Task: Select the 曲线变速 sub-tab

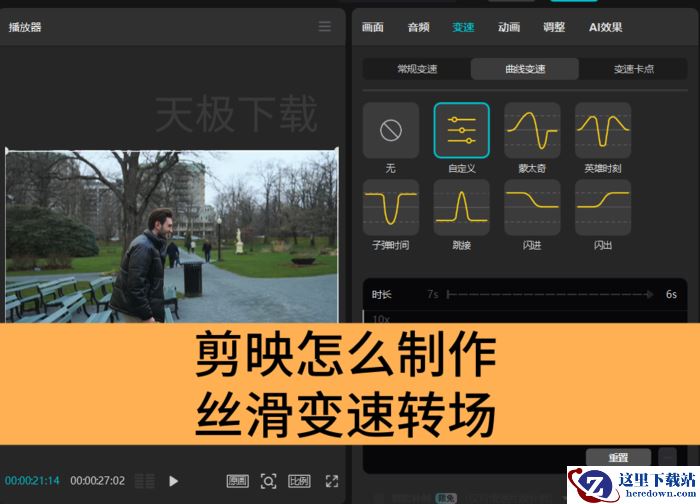Action: coord(525,69)
